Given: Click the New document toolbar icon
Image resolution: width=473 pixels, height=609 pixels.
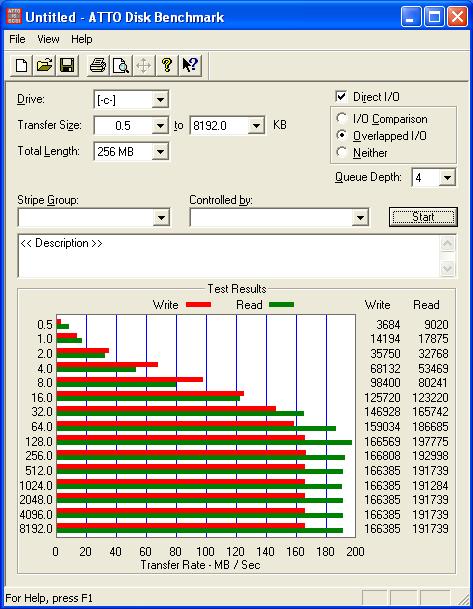Looking at the screenshot, I should pos(21,65).
